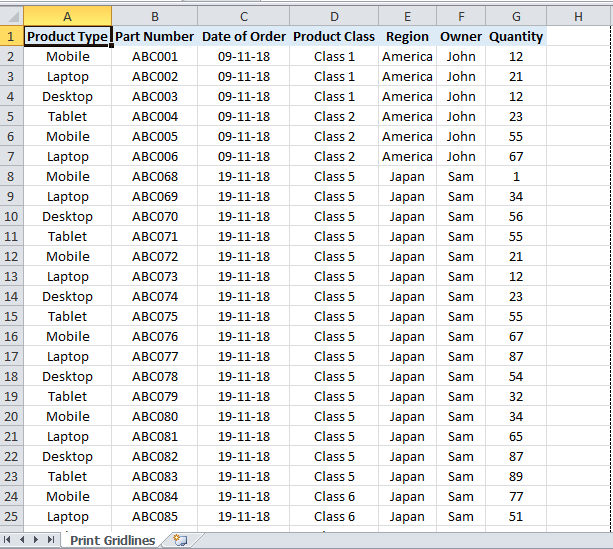The width and height of the screenshot is (613, 549).
Task: Select cell containing ABC082
Action: pyautogui.click(x=155, y=456)
